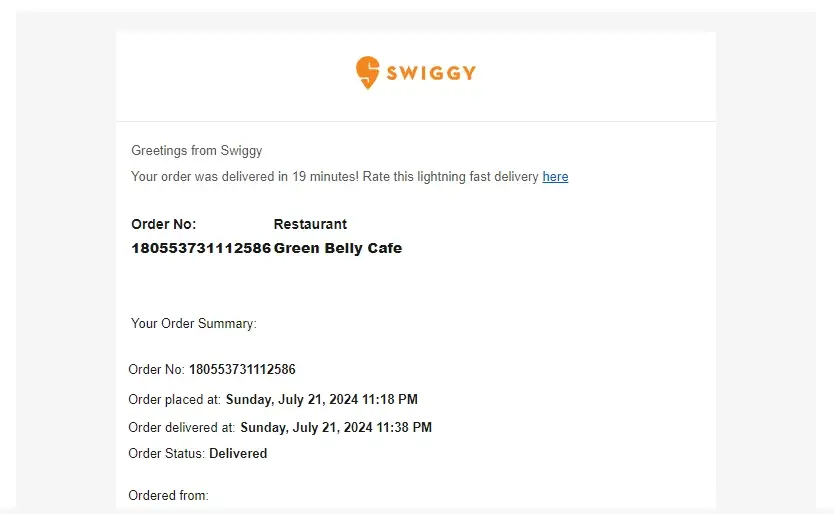Click the 'Order Status:' label
Screen dimensions: 834x514
click(167, 454)
